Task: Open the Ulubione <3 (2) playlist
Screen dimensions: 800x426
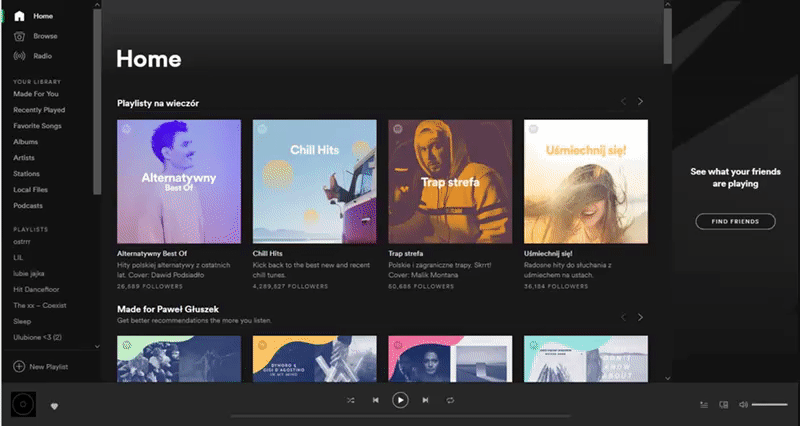Action: tap(37, 337)
